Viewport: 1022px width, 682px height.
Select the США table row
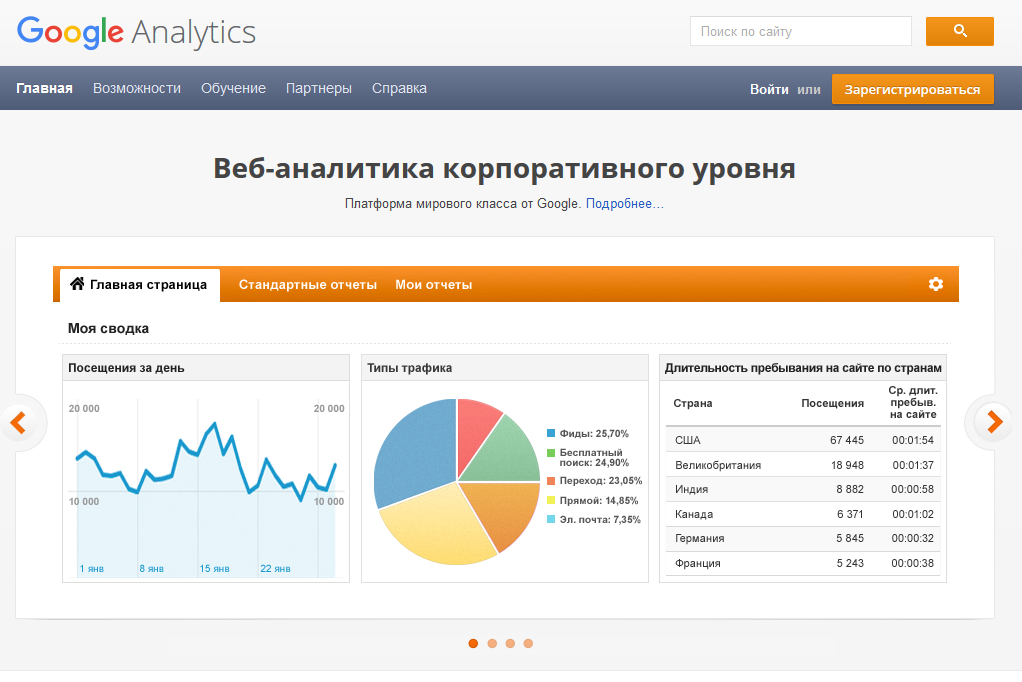click(x=804, y=440)
